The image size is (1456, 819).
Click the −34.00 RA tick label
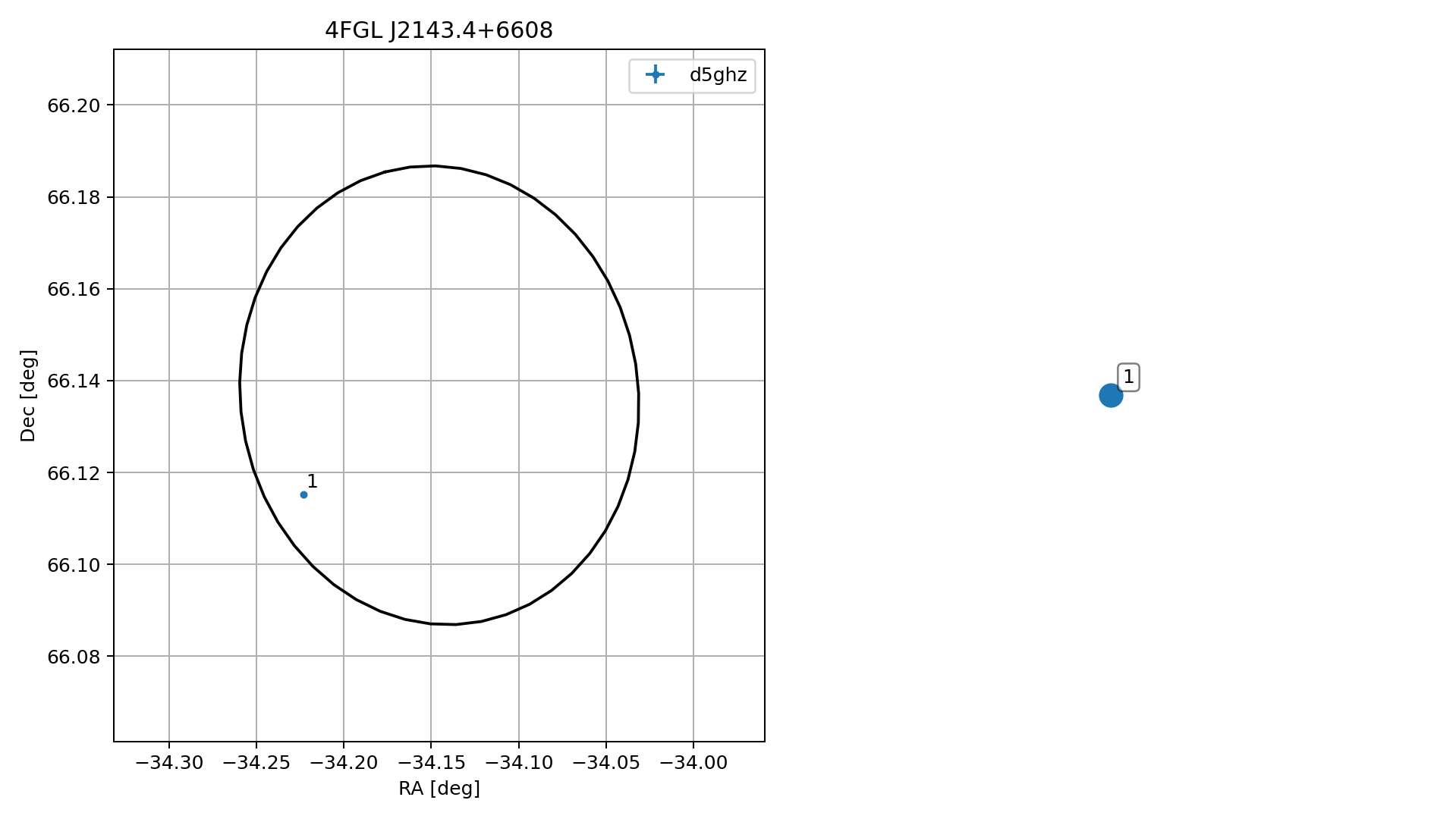[x=693, y=763]
